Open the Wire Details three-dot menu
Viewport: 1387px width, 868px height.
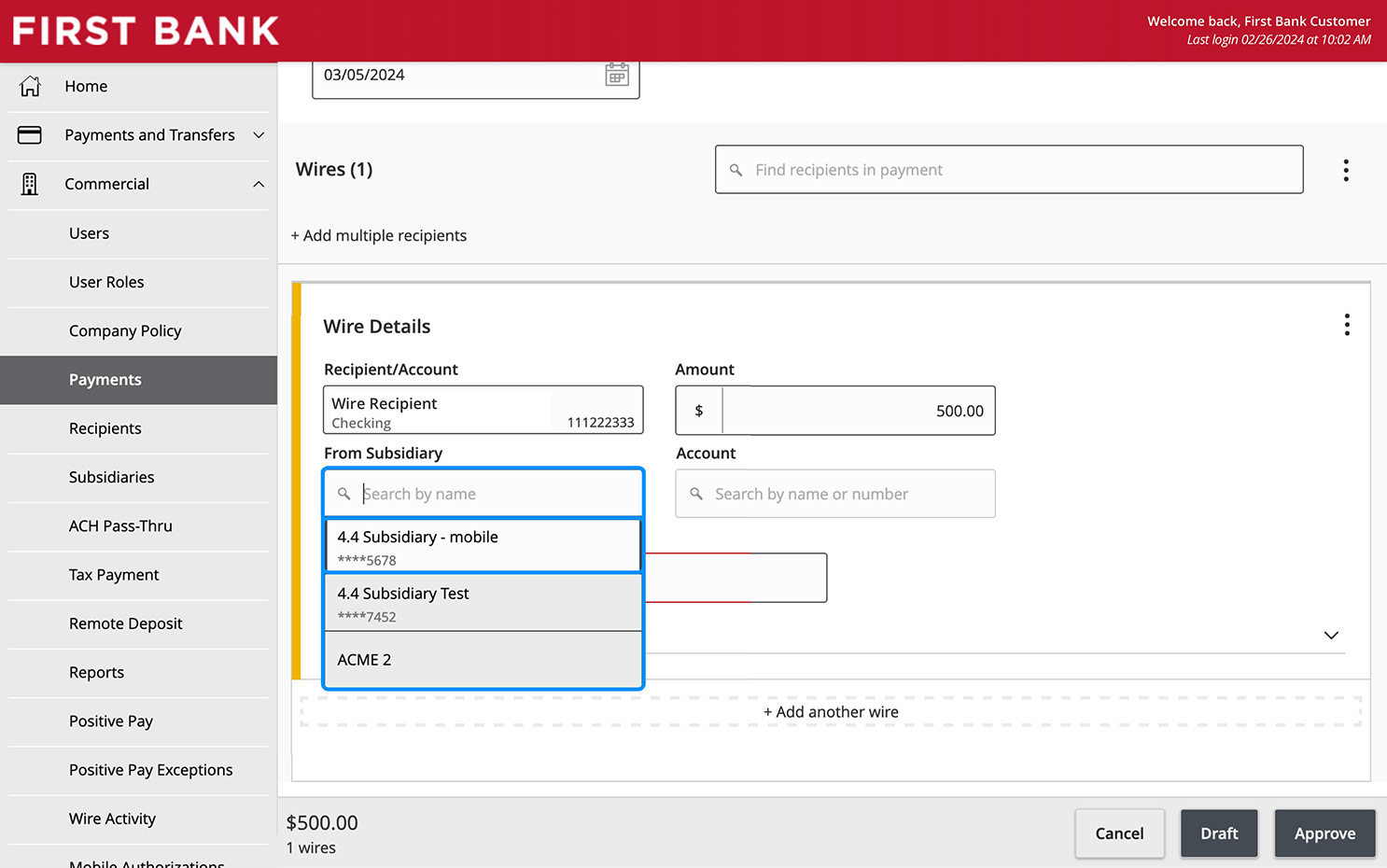click(x=1346, y=325)
